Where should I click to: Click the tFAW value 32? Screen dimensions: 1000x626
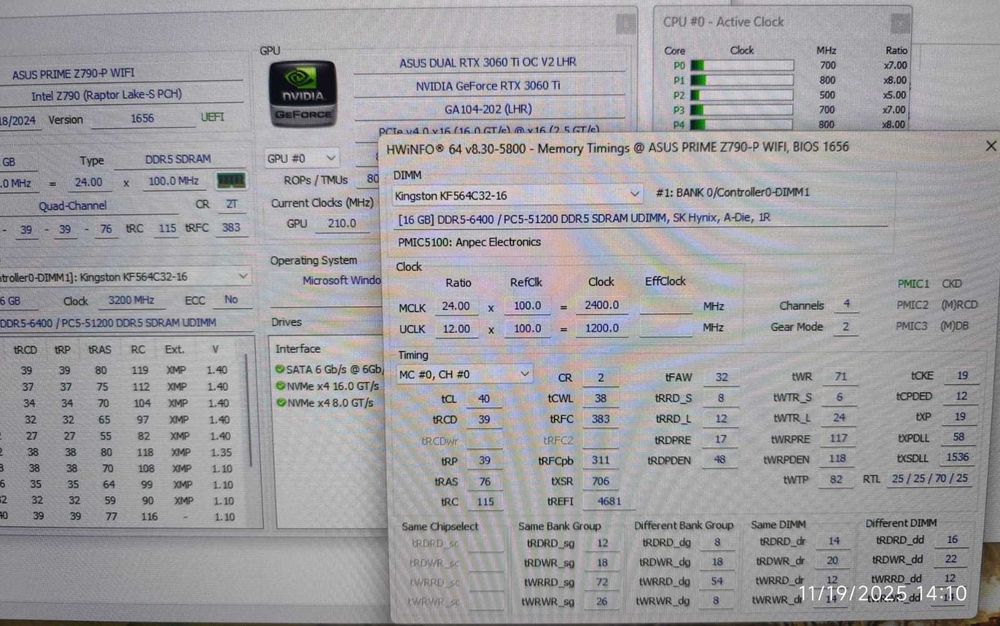[721, 377]
